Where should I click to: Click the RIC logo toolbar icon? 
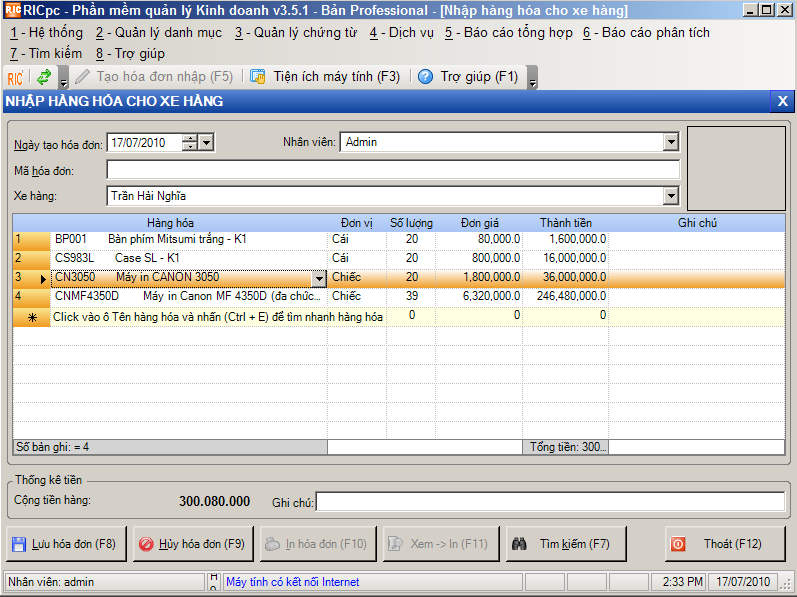(15, 77)
